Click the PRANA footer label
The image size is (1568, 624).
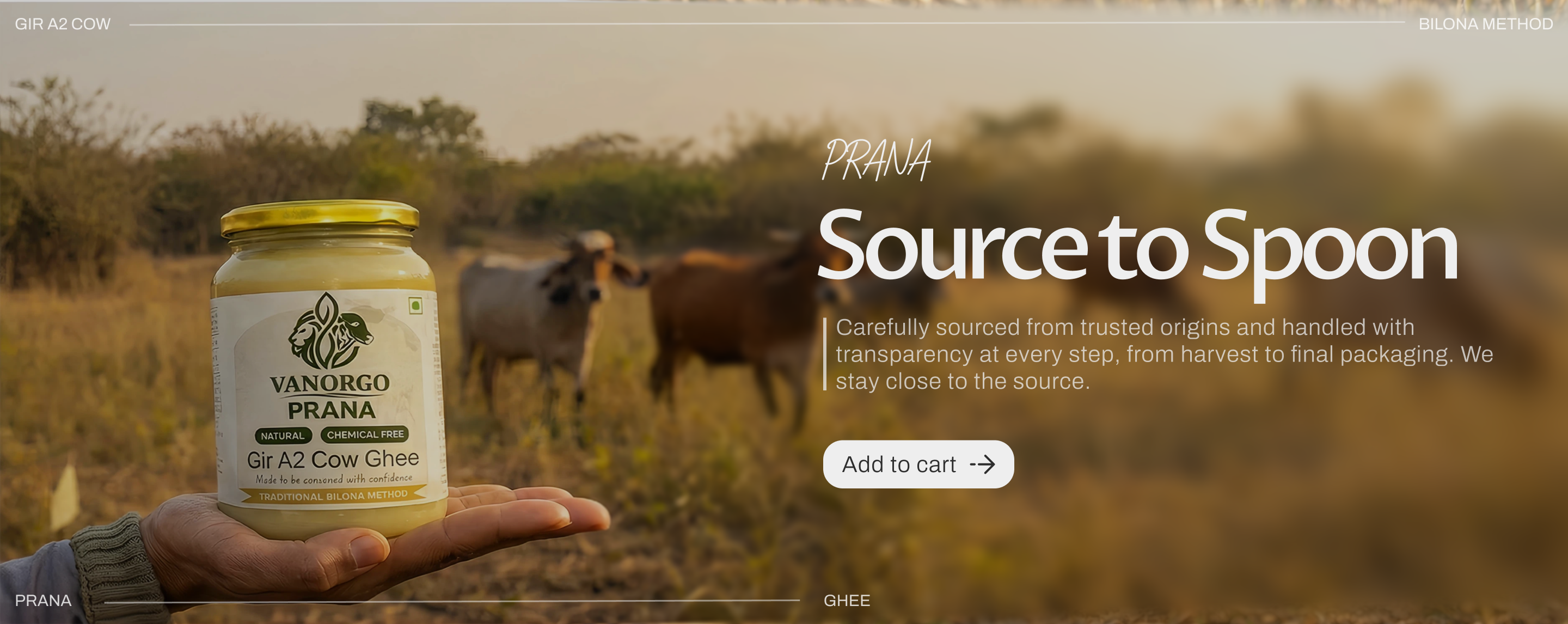pos(43,601)
